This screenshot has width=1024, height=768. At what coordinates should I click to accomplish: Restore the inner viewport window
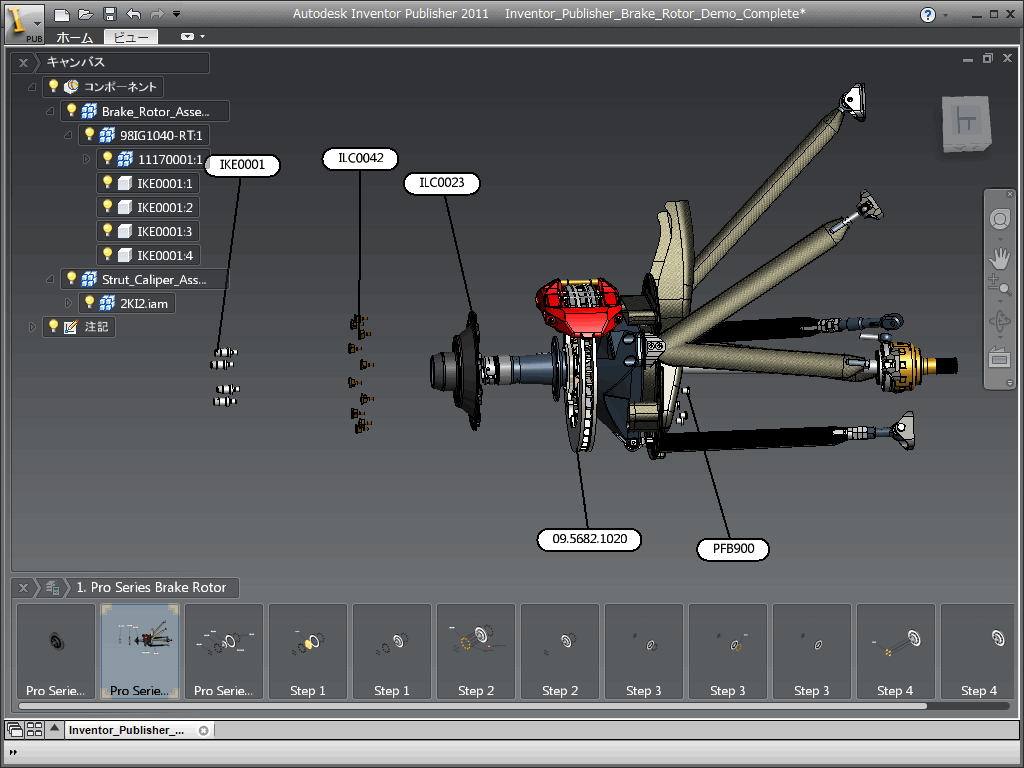tap(987, 59)
